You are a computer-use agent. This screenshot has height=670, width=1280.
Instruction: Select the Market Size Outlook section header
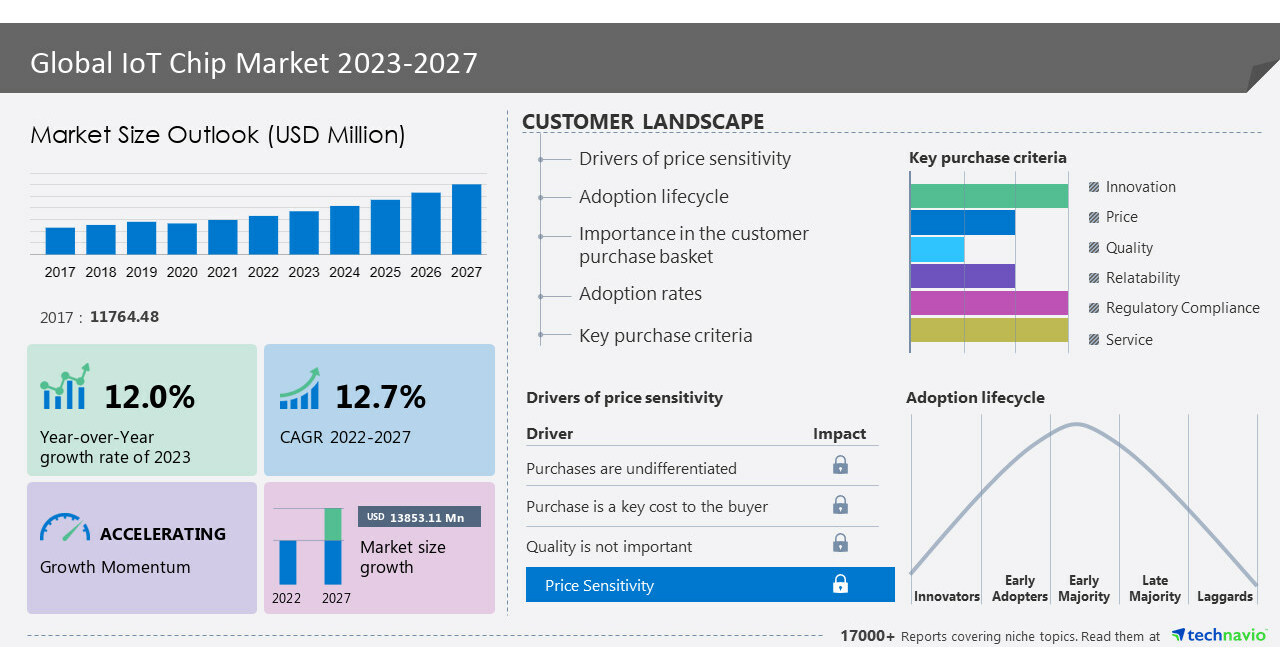point(216,135)
